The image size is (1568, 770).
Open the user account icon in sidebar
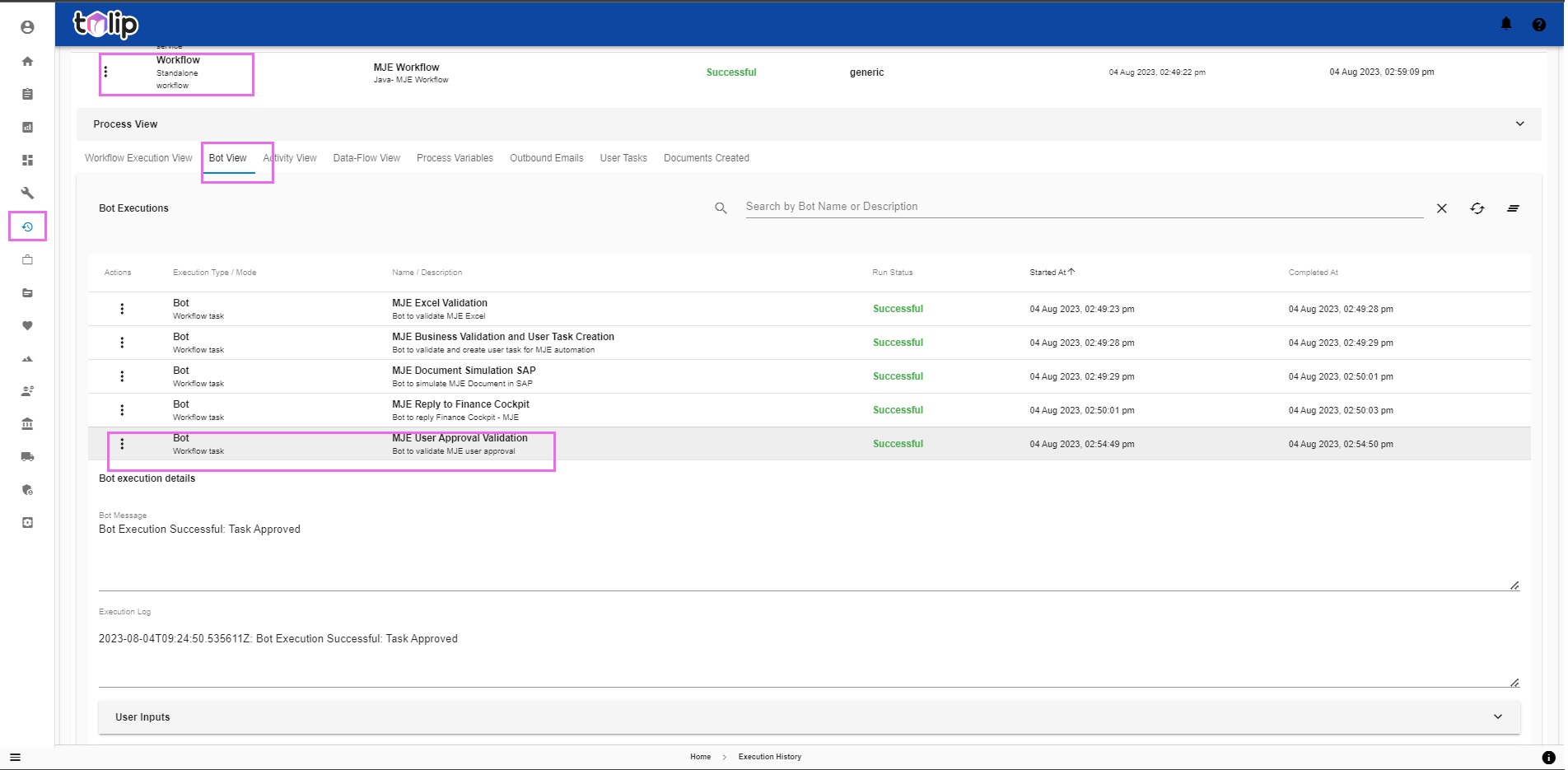pyautogui.click(x=27, y=27)
